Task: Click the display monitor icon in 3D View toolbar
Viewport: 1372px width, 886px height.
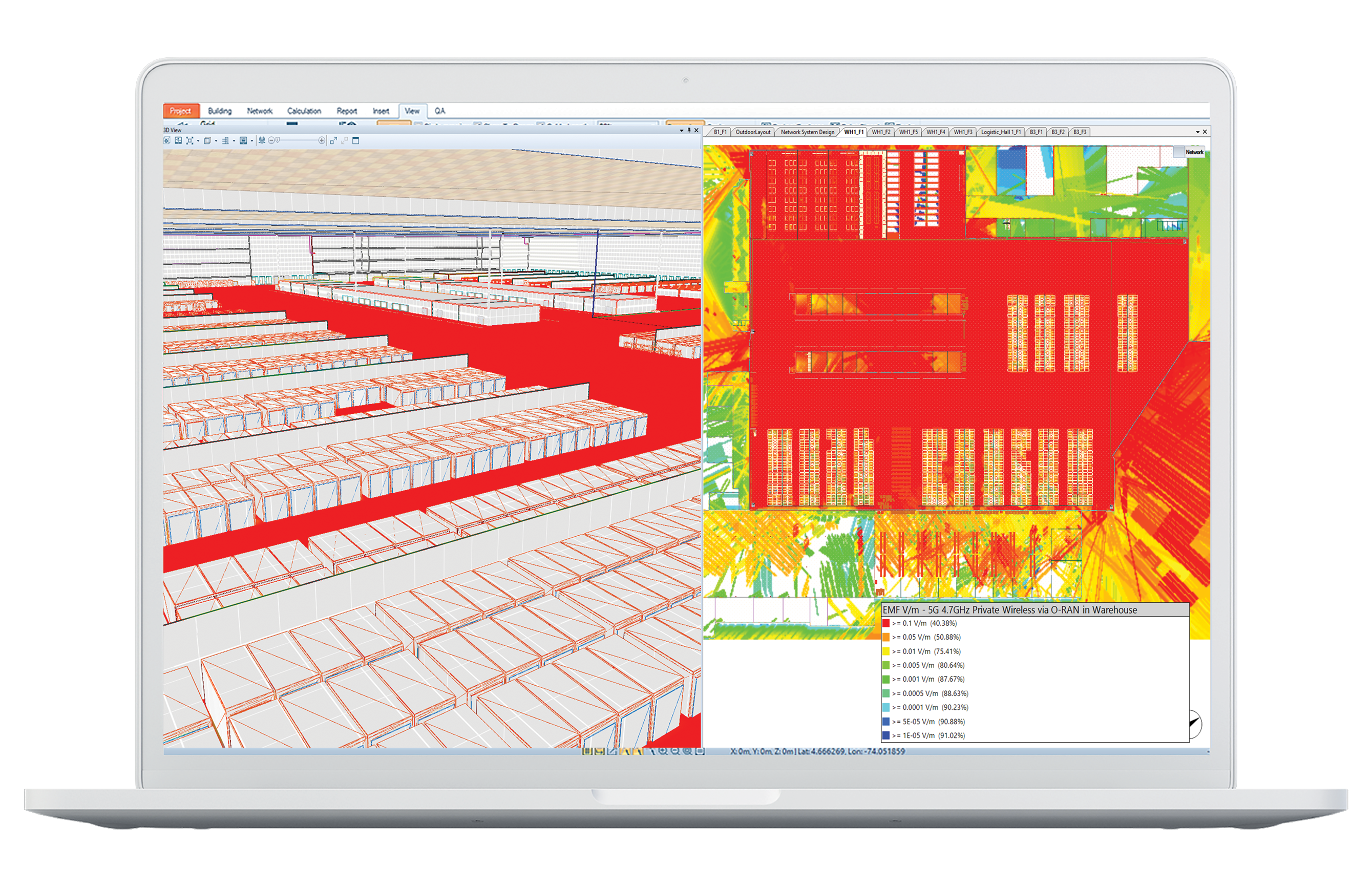Action: [243, 140]
